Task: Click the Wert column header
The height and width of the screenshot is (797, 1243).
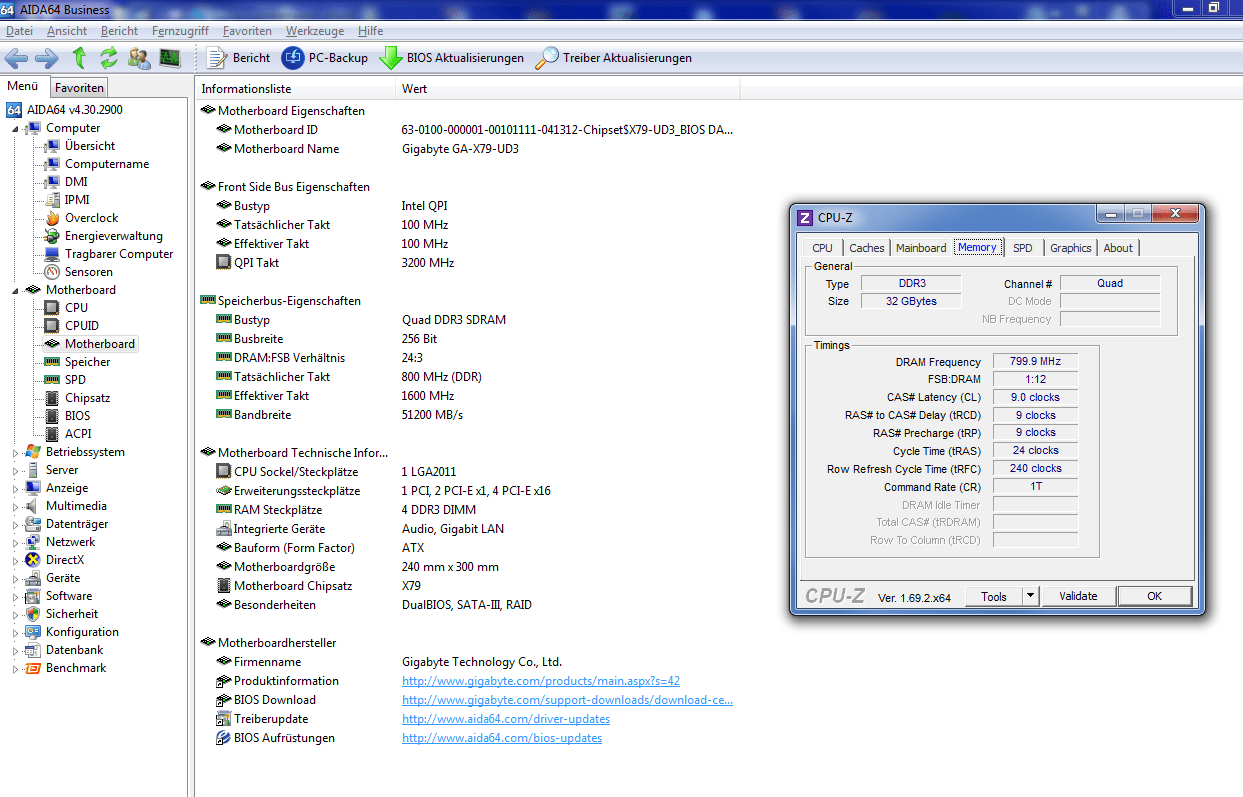Action: (x=568, y=89)
